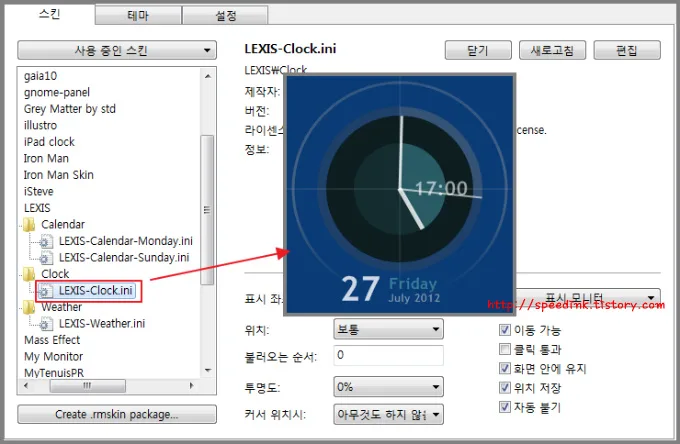Screen dimensions: 680x444
Task: Select LEXIS-Calendar-Monday.ini
Action: tap(126, 241)
